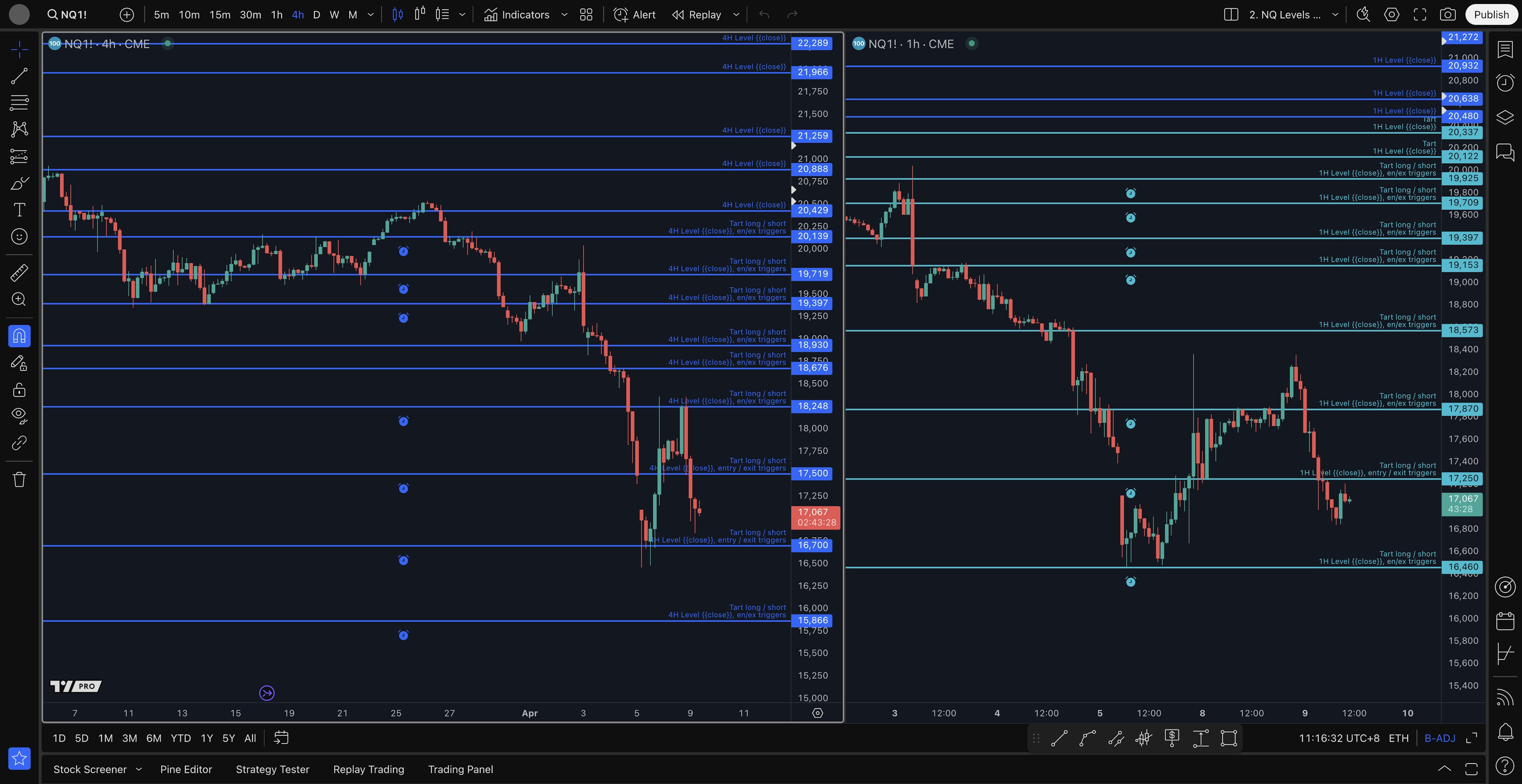Select the 1Y date range
Image resolution: width=1522 pixels, height=784 pixels.
click(x=206, y=738)
